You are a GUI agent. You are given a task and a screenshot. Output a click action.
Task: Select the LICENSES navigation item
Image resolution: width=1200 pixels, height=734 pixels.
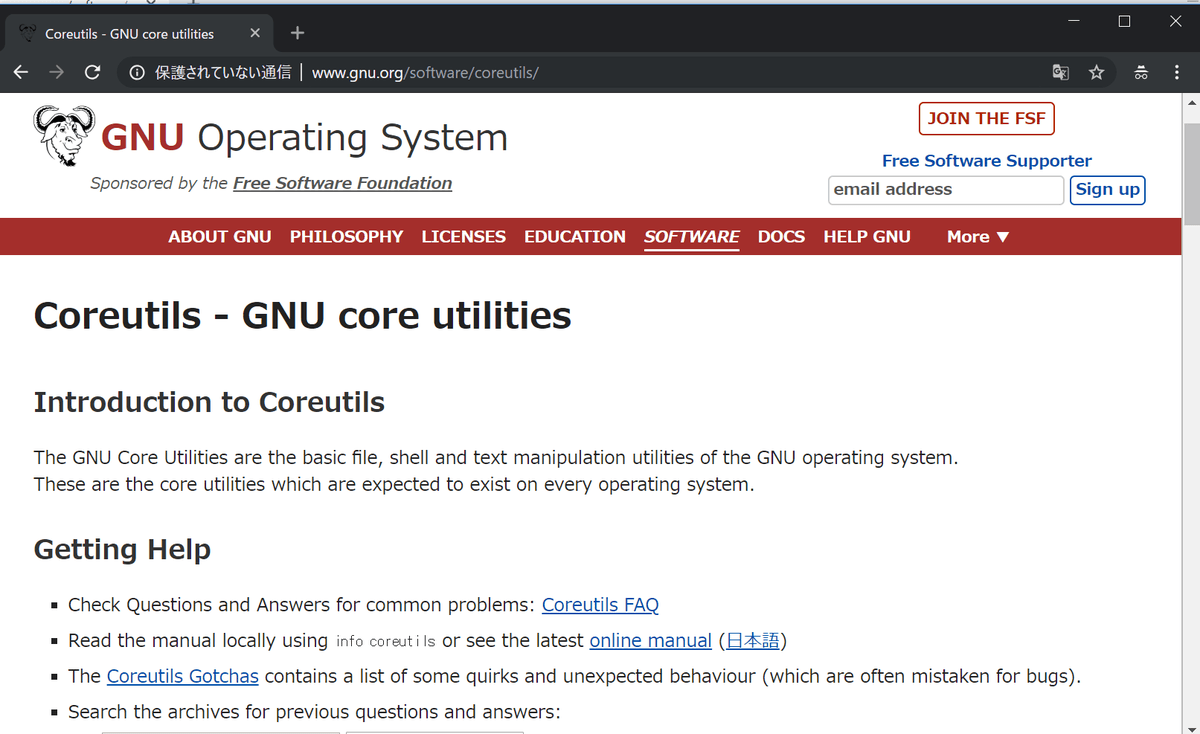pyautogui.click(x=463, y=237)
